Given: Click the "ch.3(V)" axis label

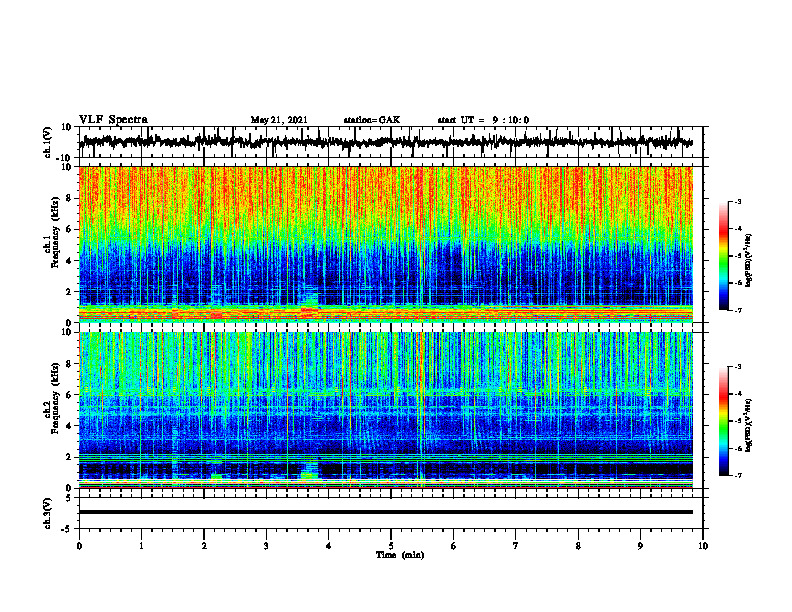Looking at the screenshot, I should tap(48, 513).
